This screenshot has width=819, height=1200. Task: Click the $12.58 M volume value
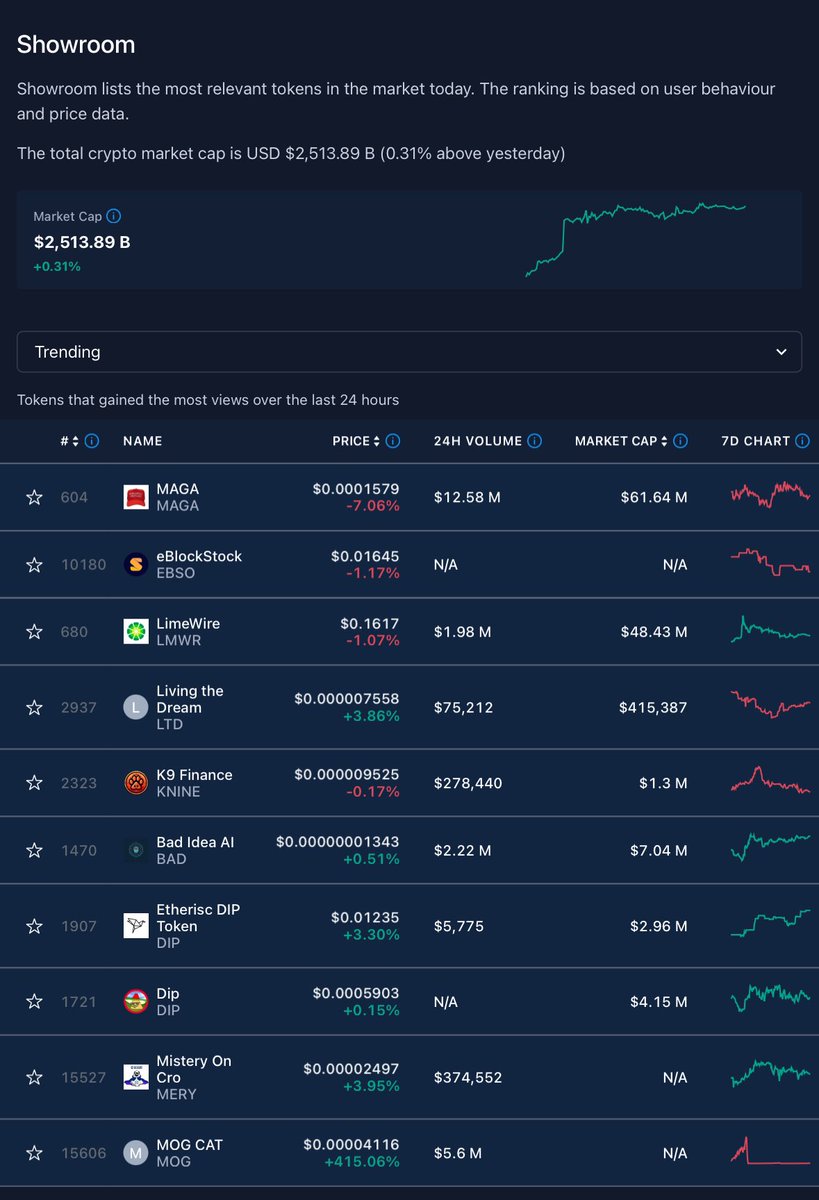coord(467,497)
